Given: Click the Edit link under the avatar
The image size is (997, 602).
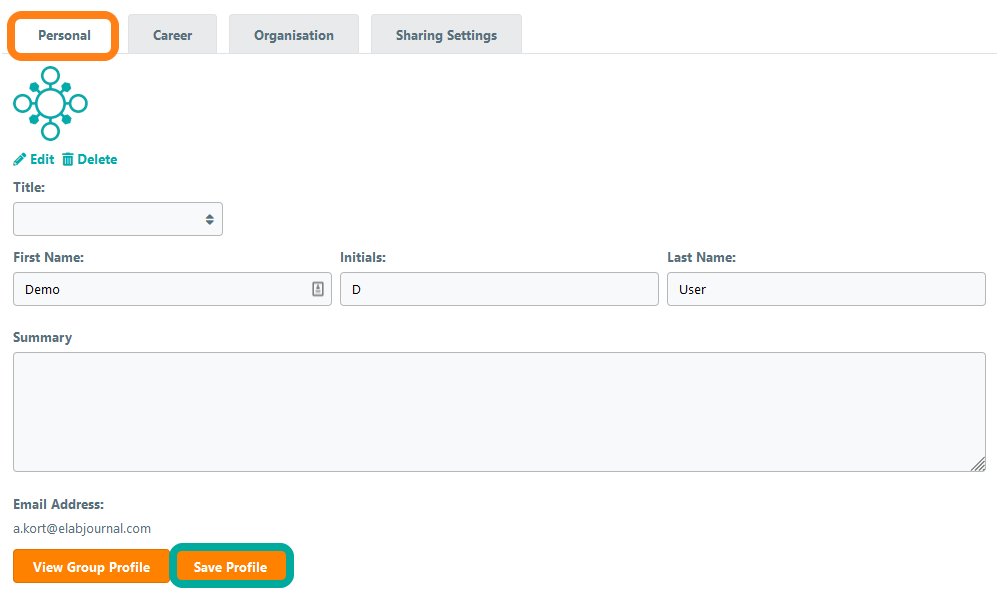Looking at the screenshot, I should click(42, 160).
